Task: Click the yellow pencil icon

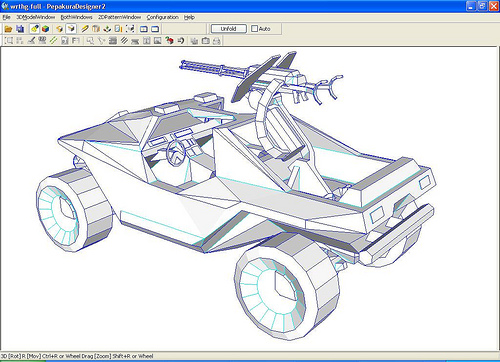Action: click(x=85, y=29)
